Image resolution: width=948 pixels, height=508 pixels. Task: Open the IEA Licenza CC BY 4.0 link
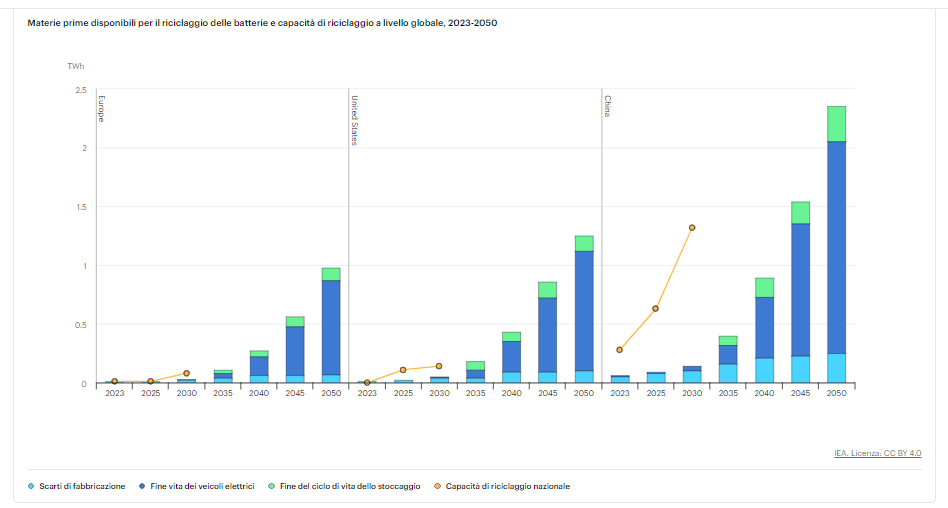(x=877, y=453)
